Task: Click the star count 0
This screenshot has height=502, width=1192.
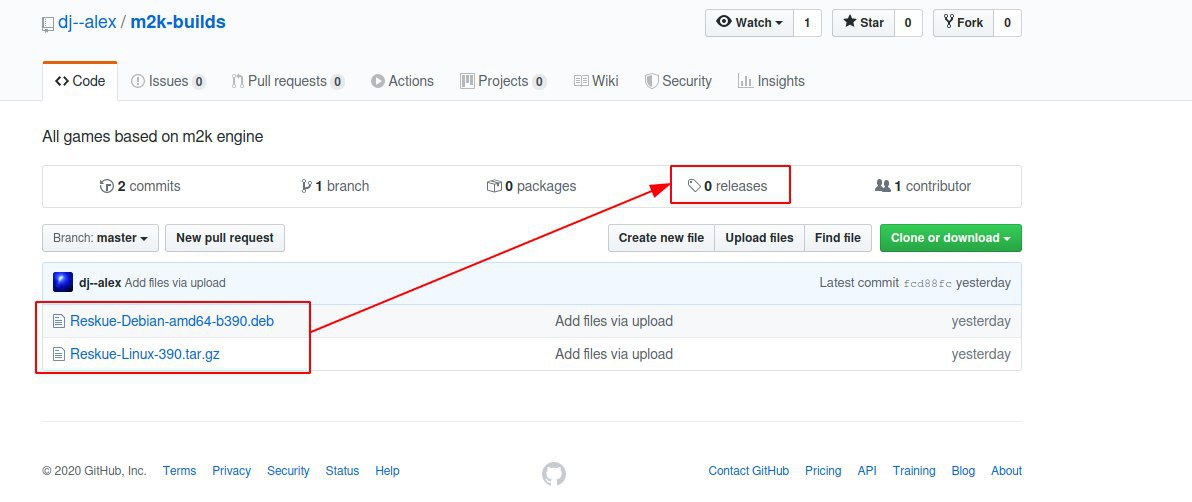Action: [x=908, y=23]
